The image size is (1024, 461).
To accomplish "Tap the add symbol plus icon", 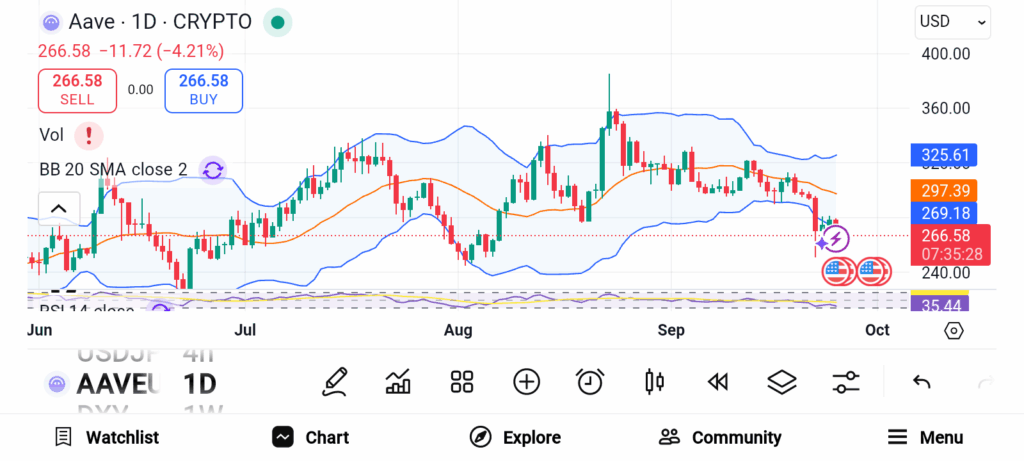I will coord(526,381).
